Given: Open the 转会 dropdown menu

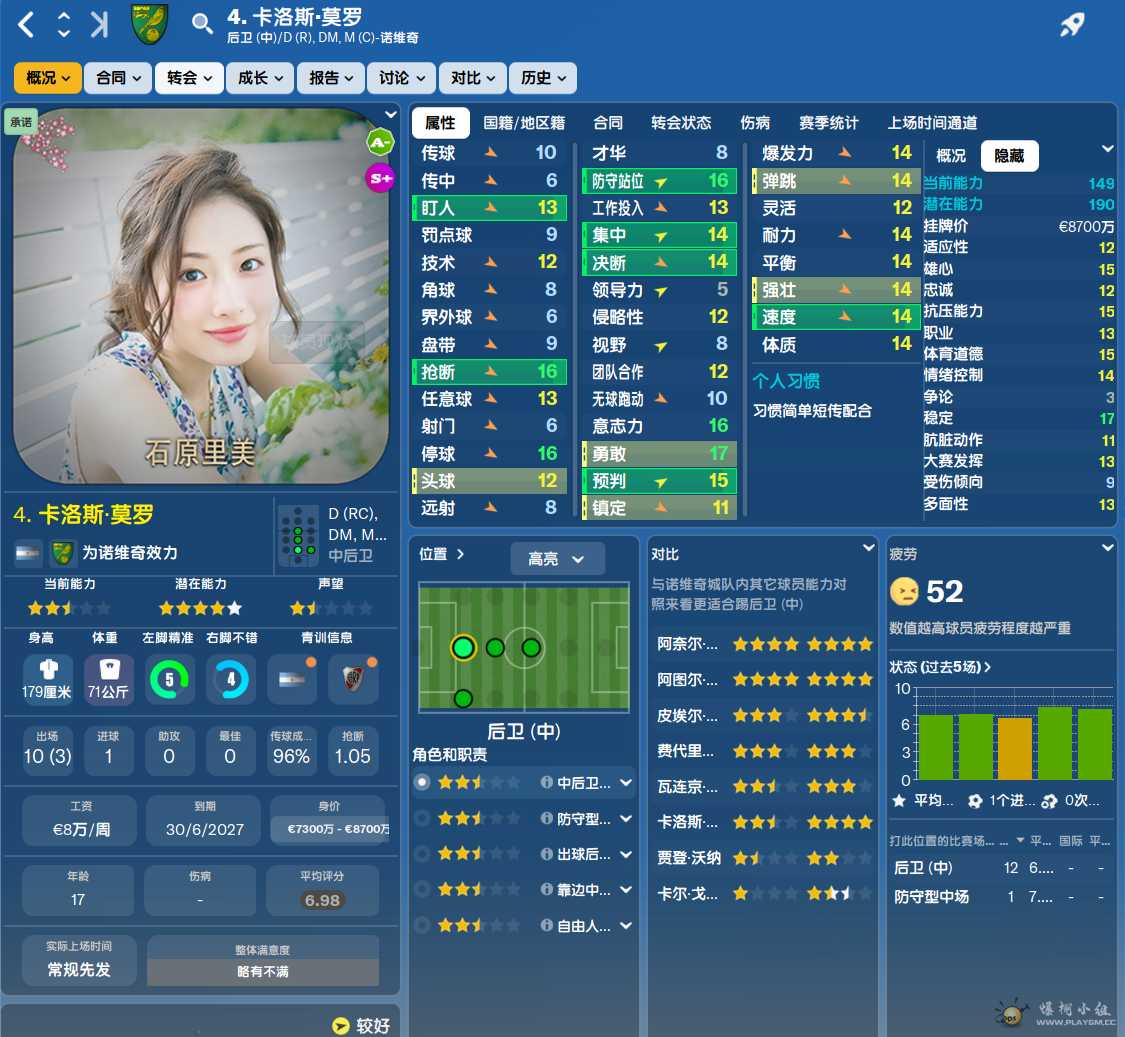Looking at the screenshot, I should coord(189,77).
